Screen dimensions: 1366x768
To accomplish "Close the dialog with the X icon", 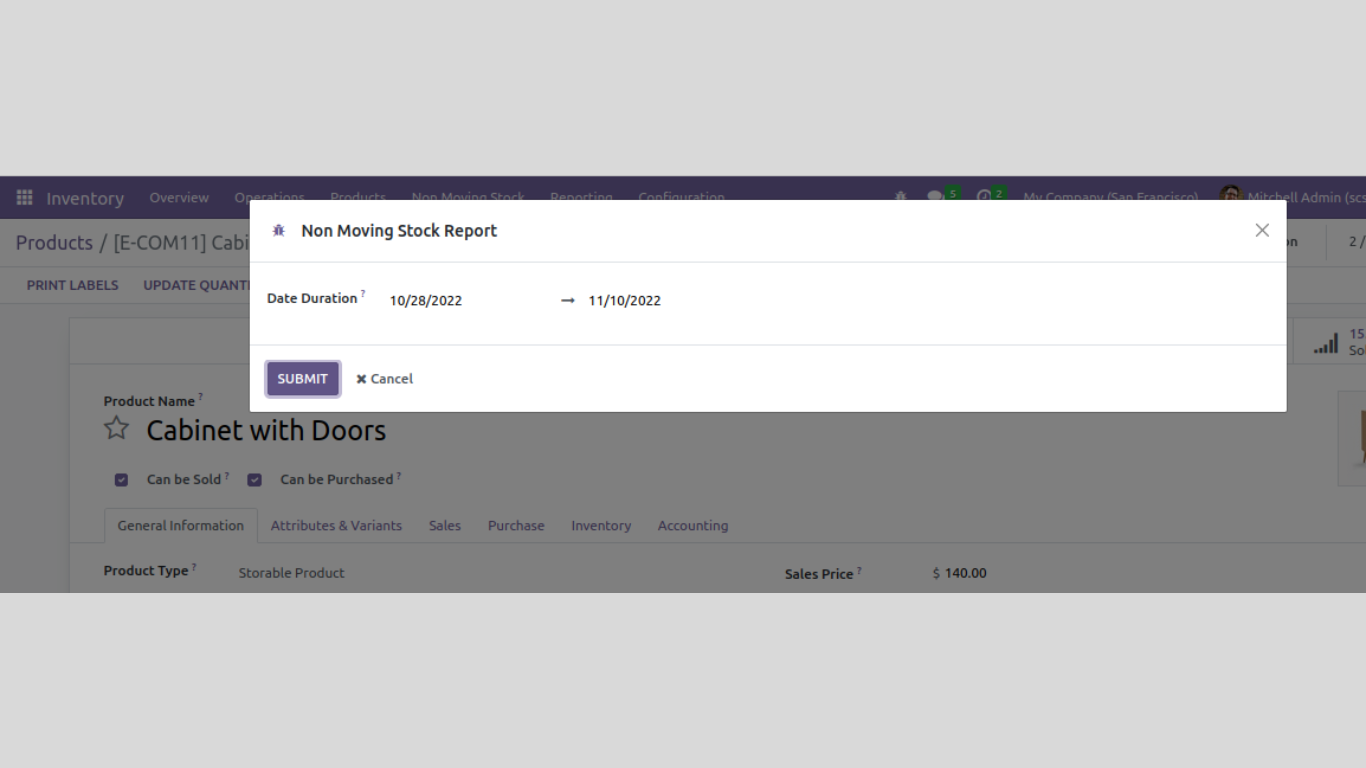I will [x=1262, y=230].
